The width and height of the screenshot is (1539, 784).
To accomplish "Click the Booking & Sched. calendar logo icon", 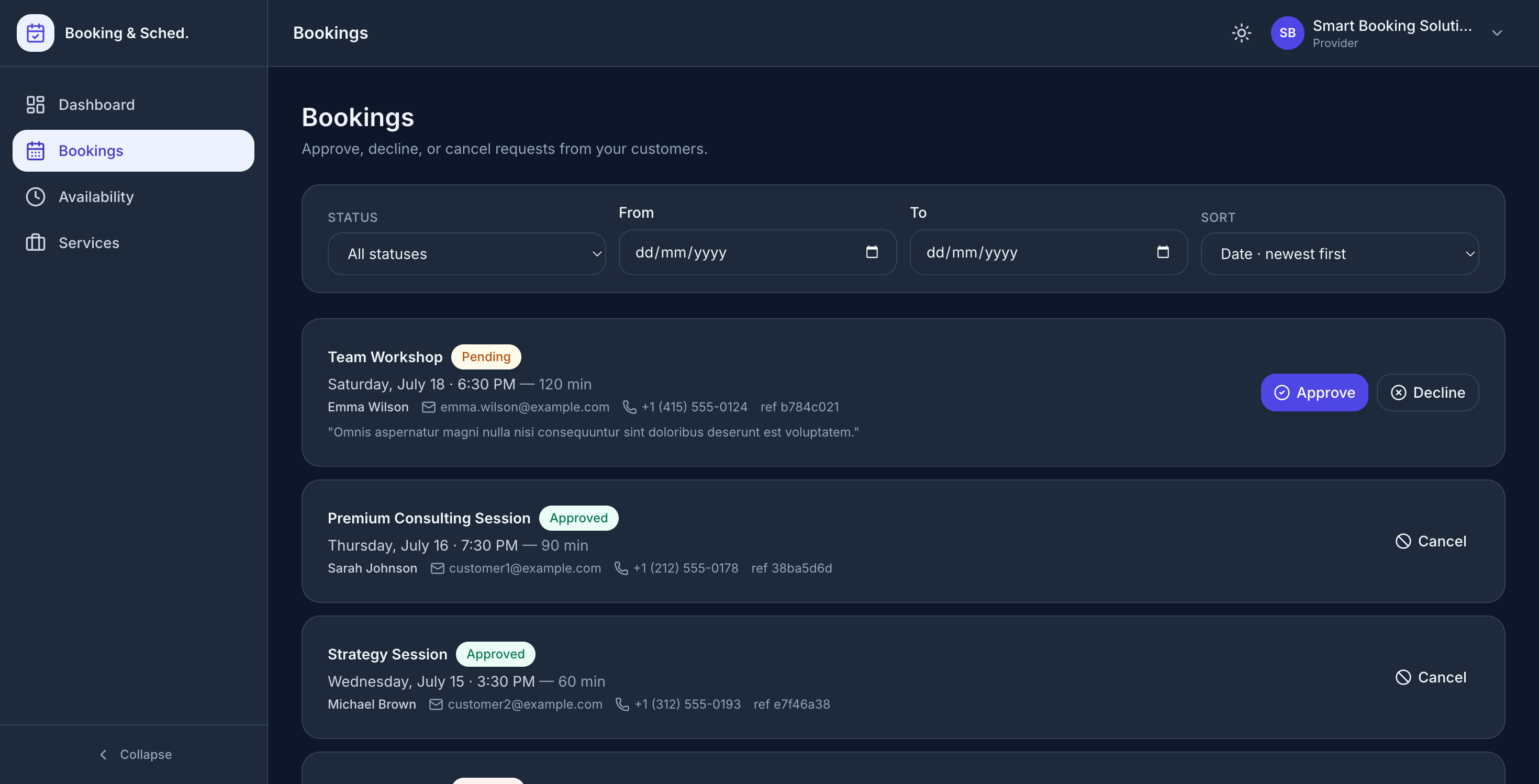I will tap(35, 33).
